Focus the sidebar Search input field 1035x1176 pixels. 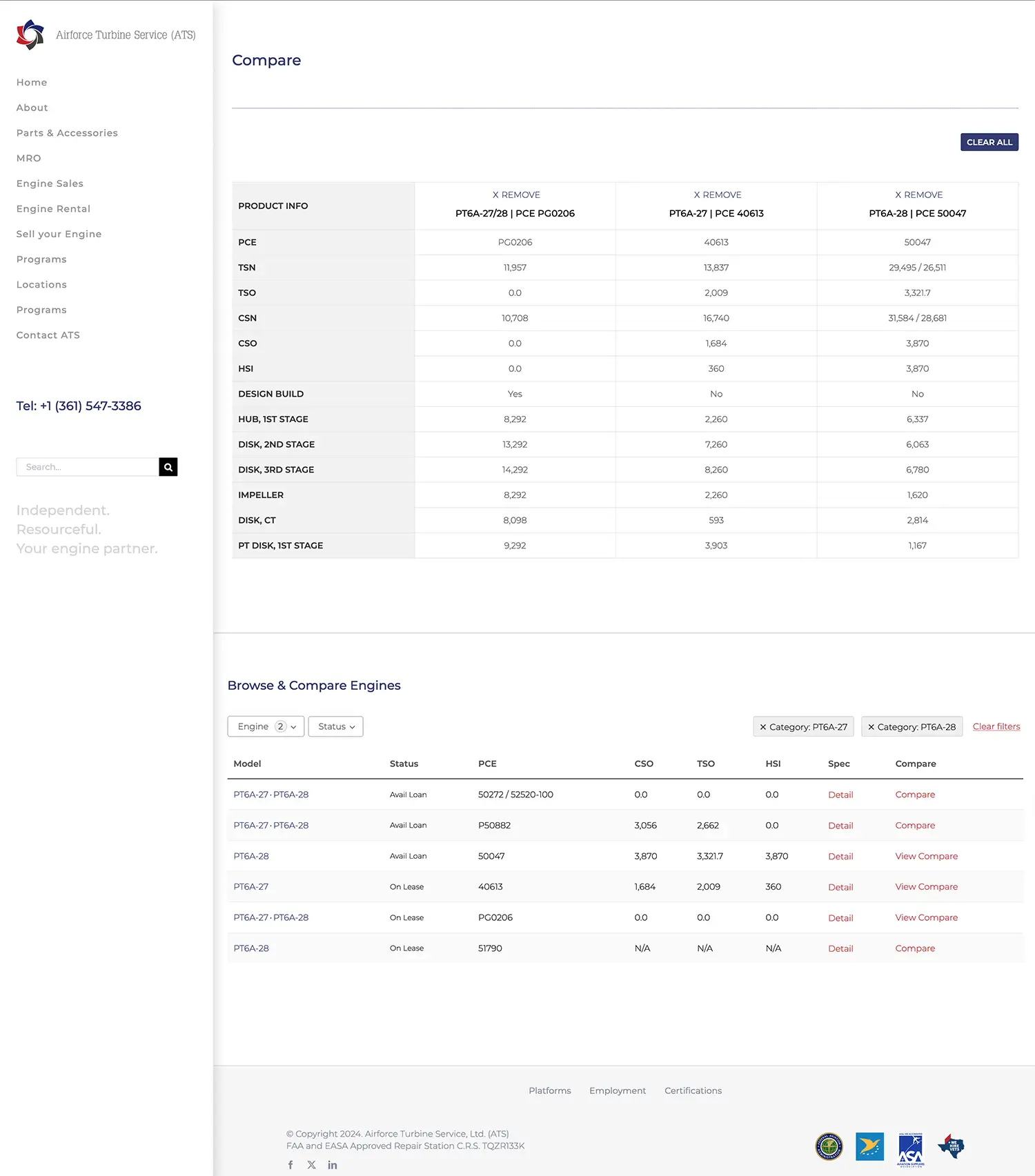(x=88, y=467)
